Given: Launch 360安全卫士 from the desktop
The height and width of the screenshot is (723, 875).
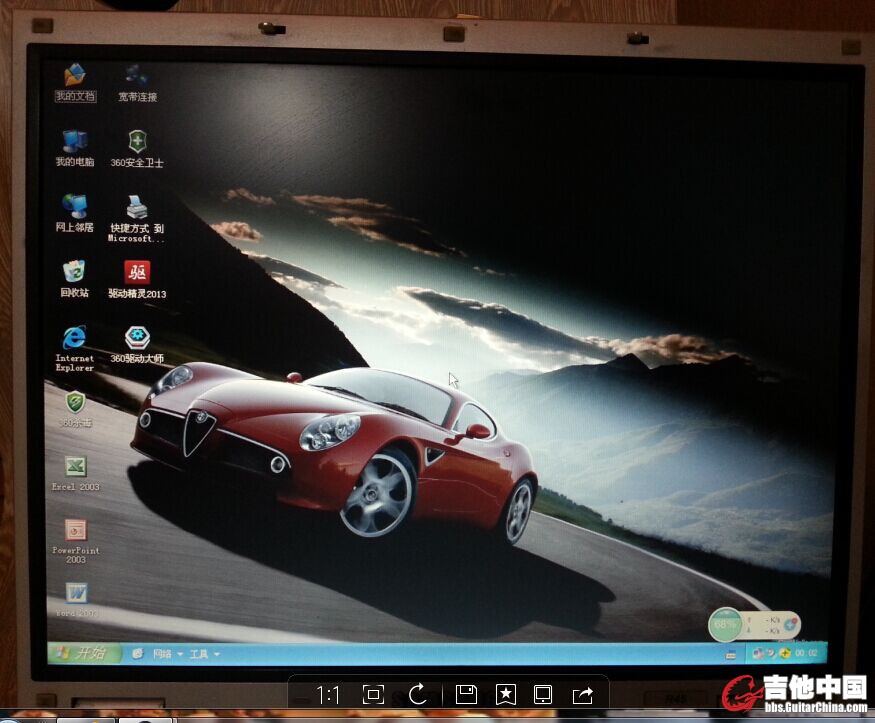Looking at the screenshot, I should click(x=137, y=143).
